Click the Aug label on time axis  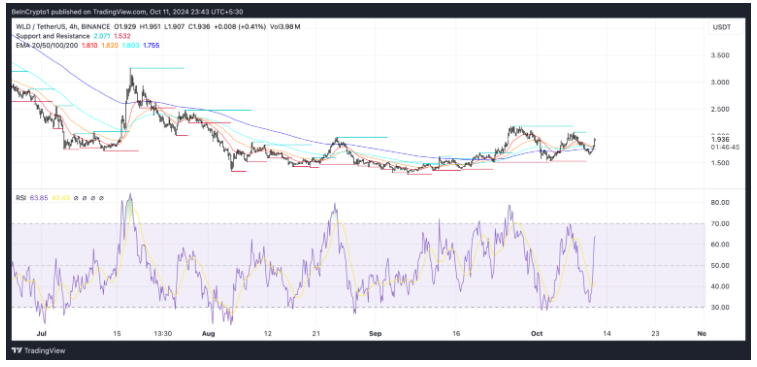tap(208, 333)
